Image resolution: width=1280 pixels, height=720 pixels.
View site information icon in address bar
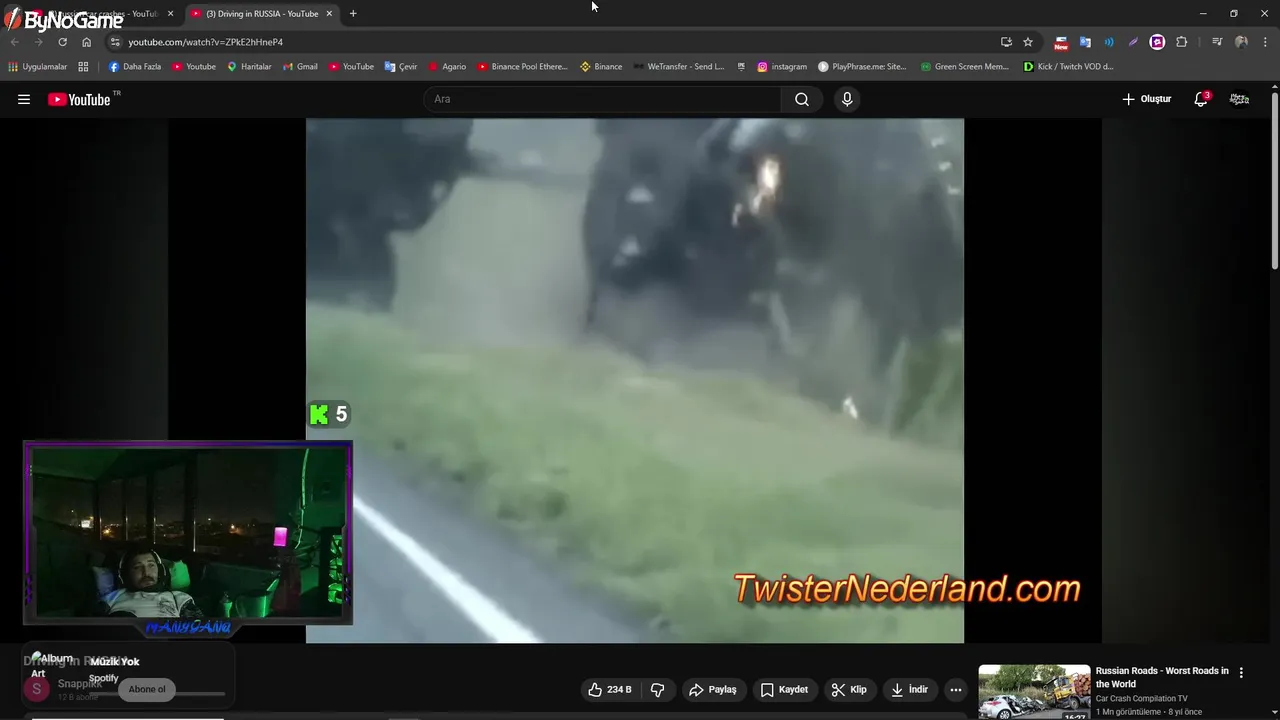115,42
